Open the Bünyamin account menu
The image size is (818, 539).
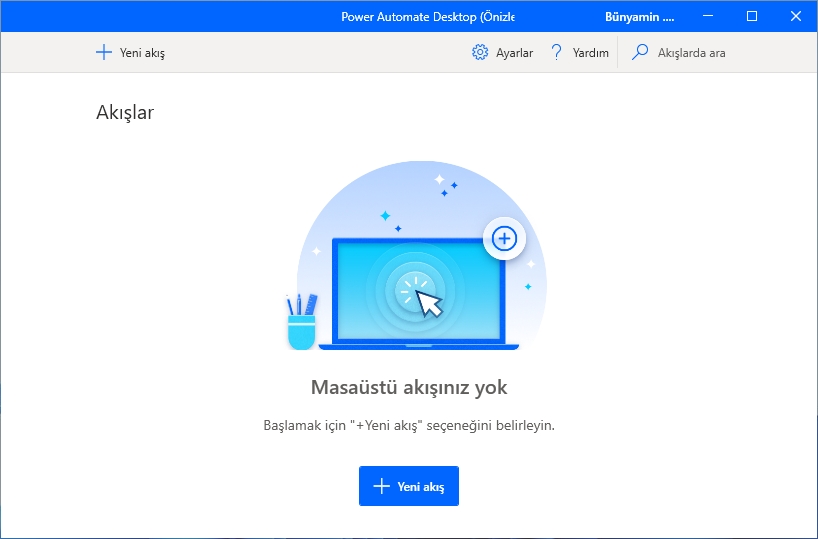640,17
